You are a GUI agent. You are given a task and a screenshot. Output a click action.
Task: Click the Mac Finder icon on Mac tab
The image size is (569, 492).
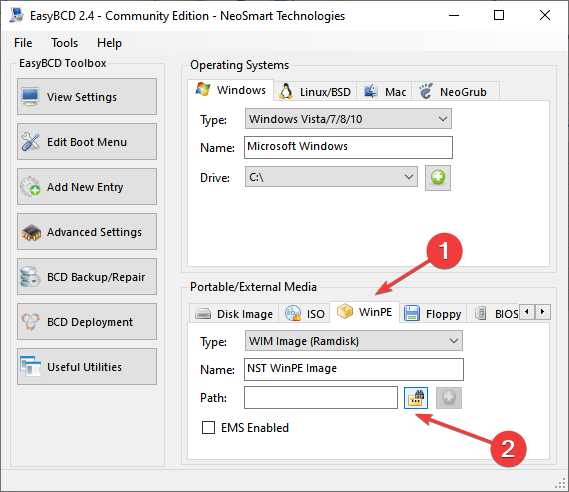click(x=371, y=91)
